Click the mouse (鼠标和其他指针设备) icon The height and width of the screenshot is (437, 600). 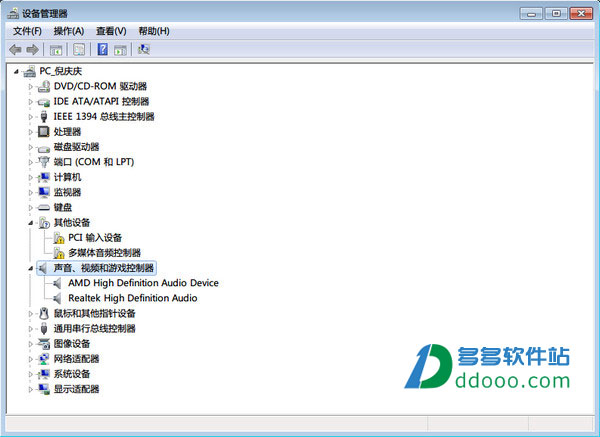44,313
